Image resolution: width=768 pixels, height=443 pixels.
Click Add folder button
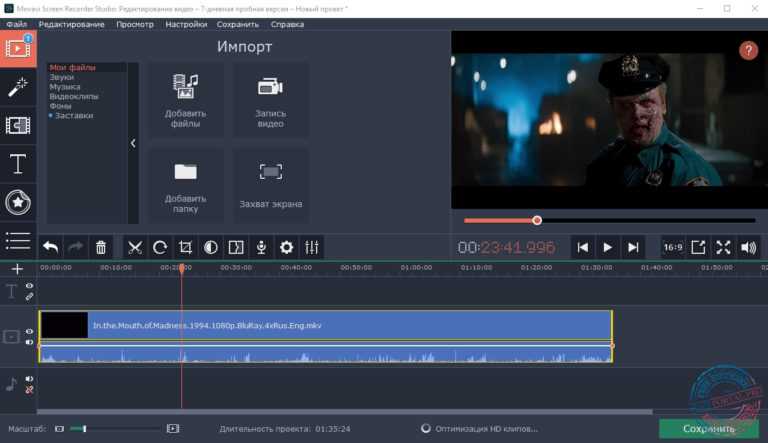pyautogui.click(x=186, y=186)
